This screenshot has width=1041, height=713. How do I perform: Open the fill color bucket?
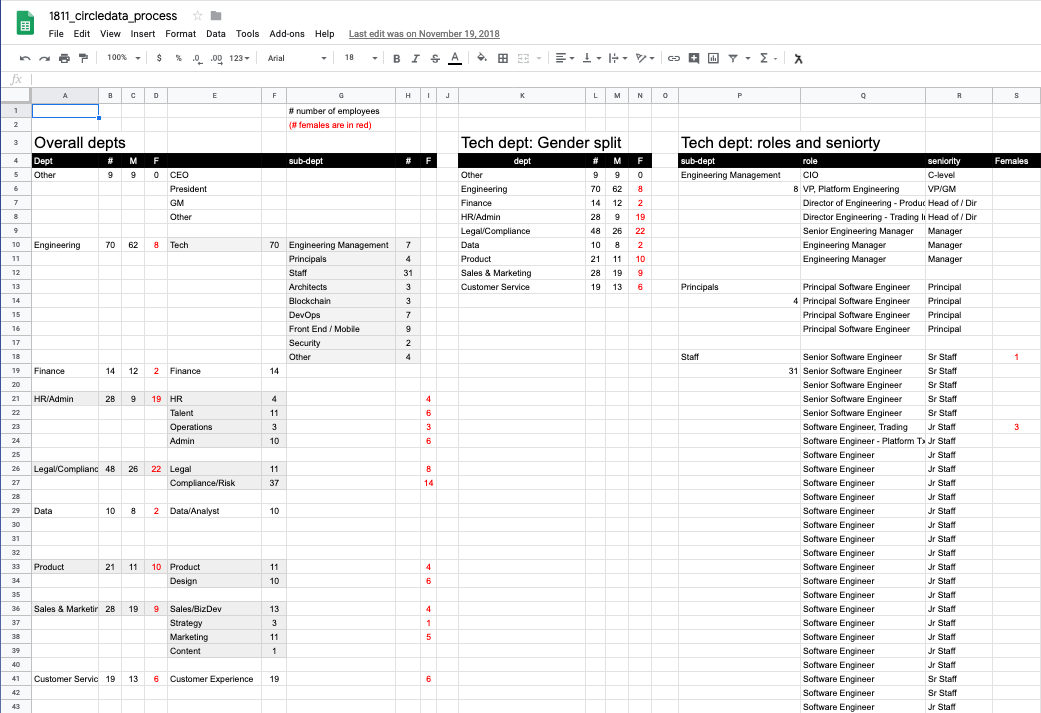[482, 58]
